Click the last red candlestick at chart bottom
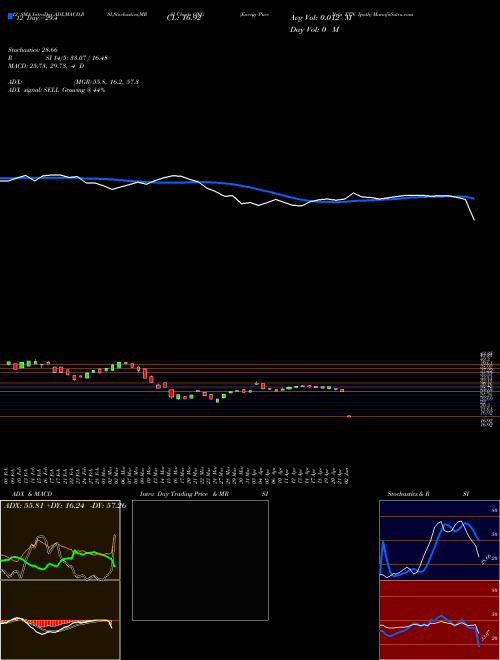This screenshot has height=660, width=500. click(349, 416)
